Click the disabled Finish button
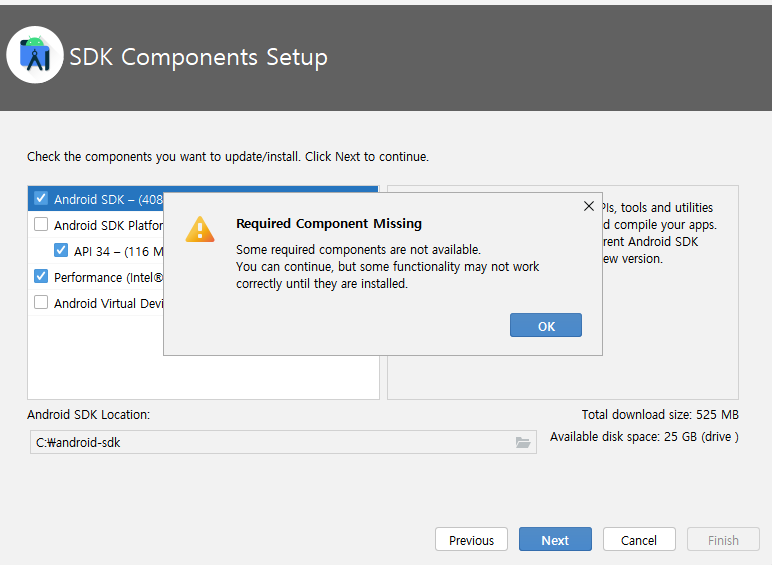772x565 pixels. pos(723,540)
